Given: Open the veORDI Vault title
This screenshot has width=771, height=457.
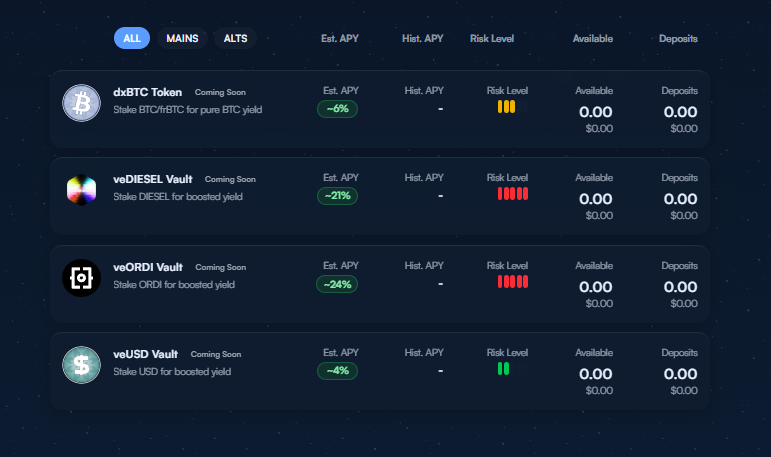Looking at the screenshot, I should click(148, 267).
